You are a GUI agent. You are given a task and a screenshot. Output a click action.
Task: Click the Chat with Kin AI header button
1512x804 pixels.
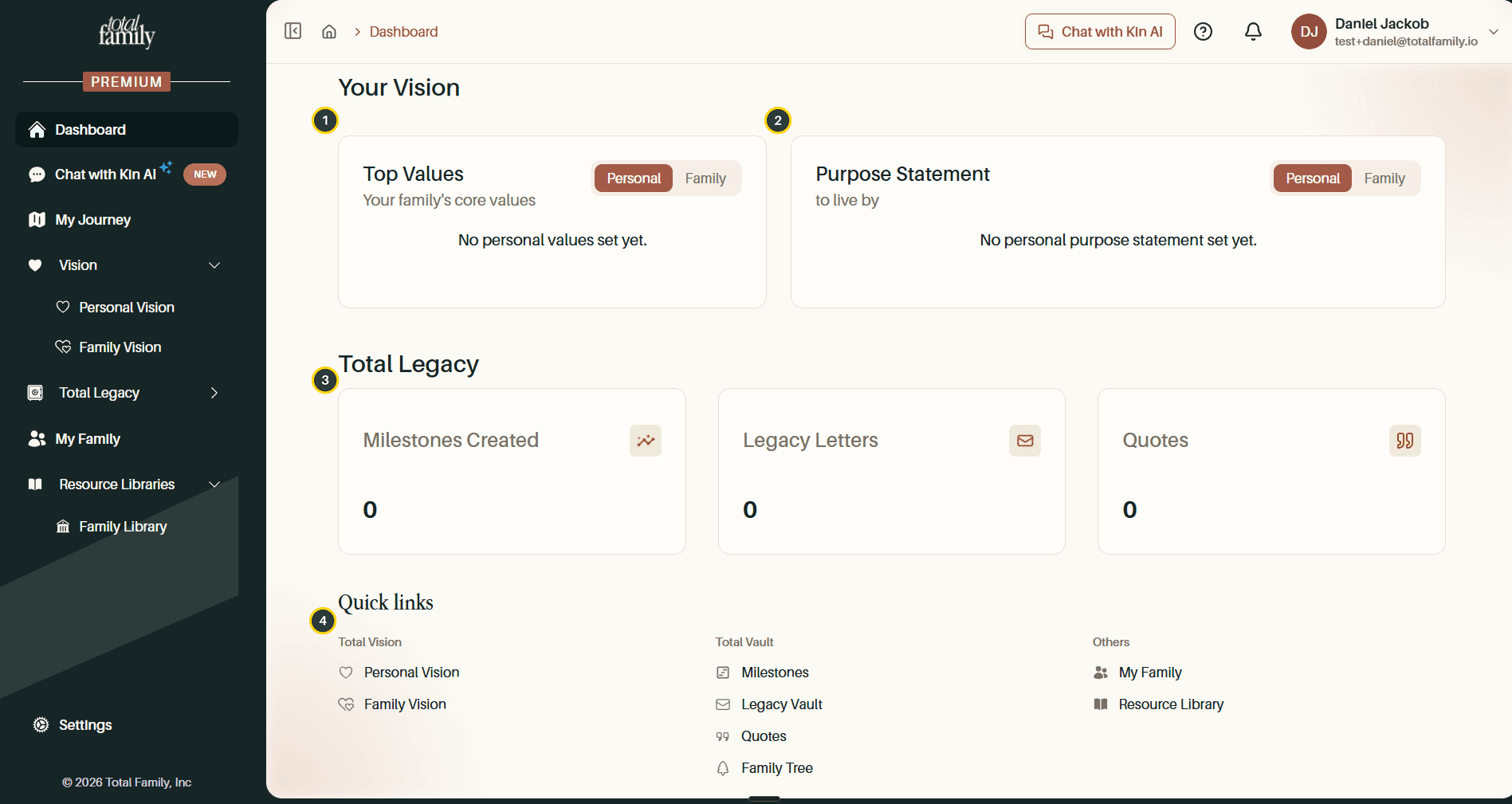[1100, 32]
